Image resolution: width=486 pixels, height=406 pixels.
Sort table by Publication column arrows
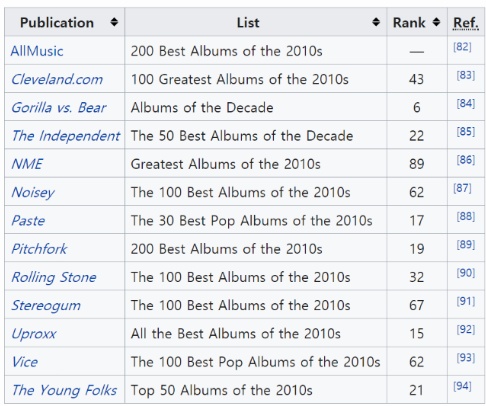click(x=114, y=22)
